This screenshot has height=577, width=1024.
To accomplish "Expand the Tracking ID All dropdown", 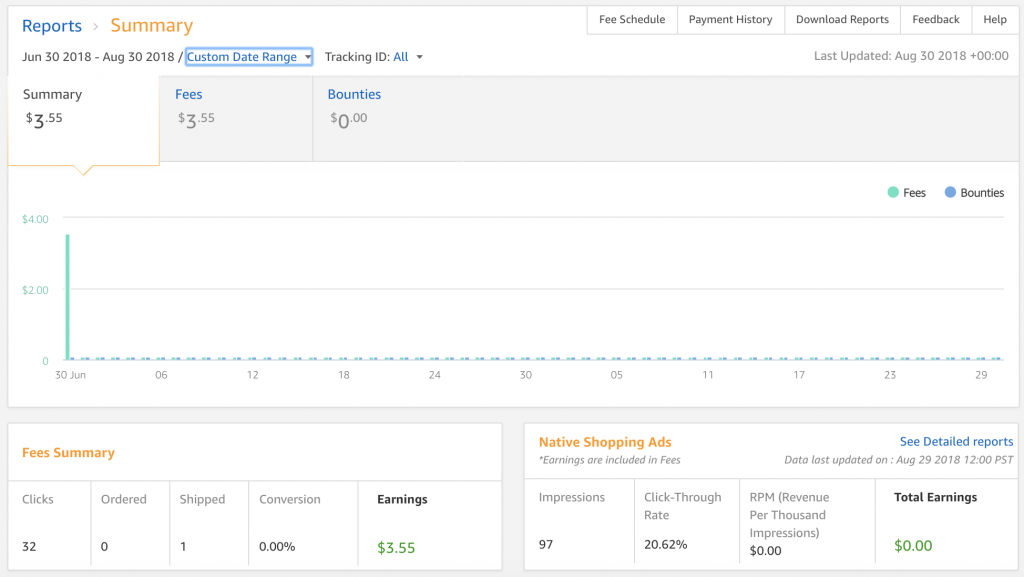I will tap(408, 57).
